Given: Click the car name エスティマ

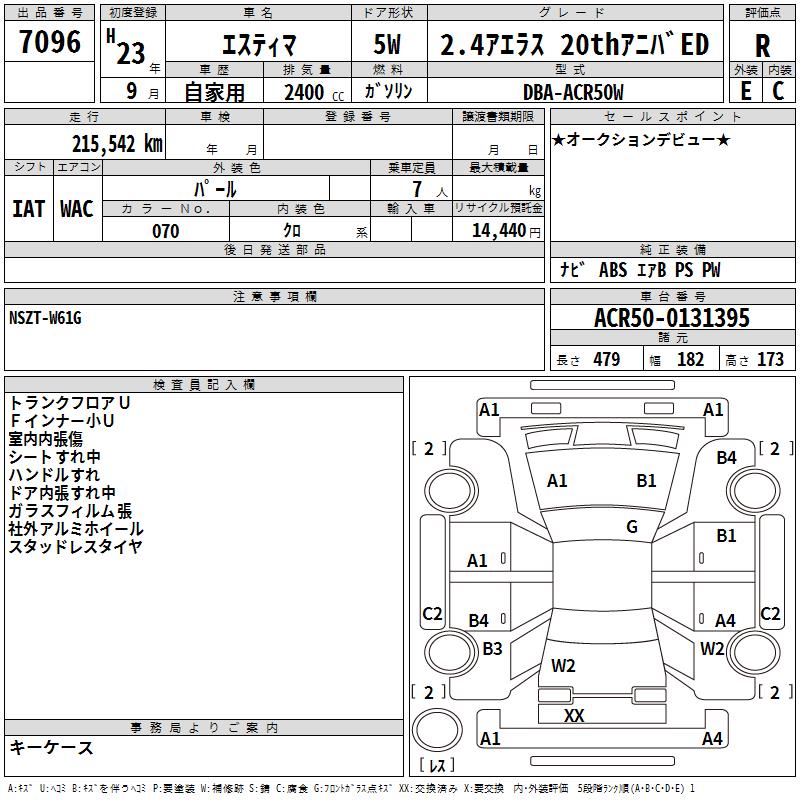Looking at the screenshot, I should pos(259,45).
